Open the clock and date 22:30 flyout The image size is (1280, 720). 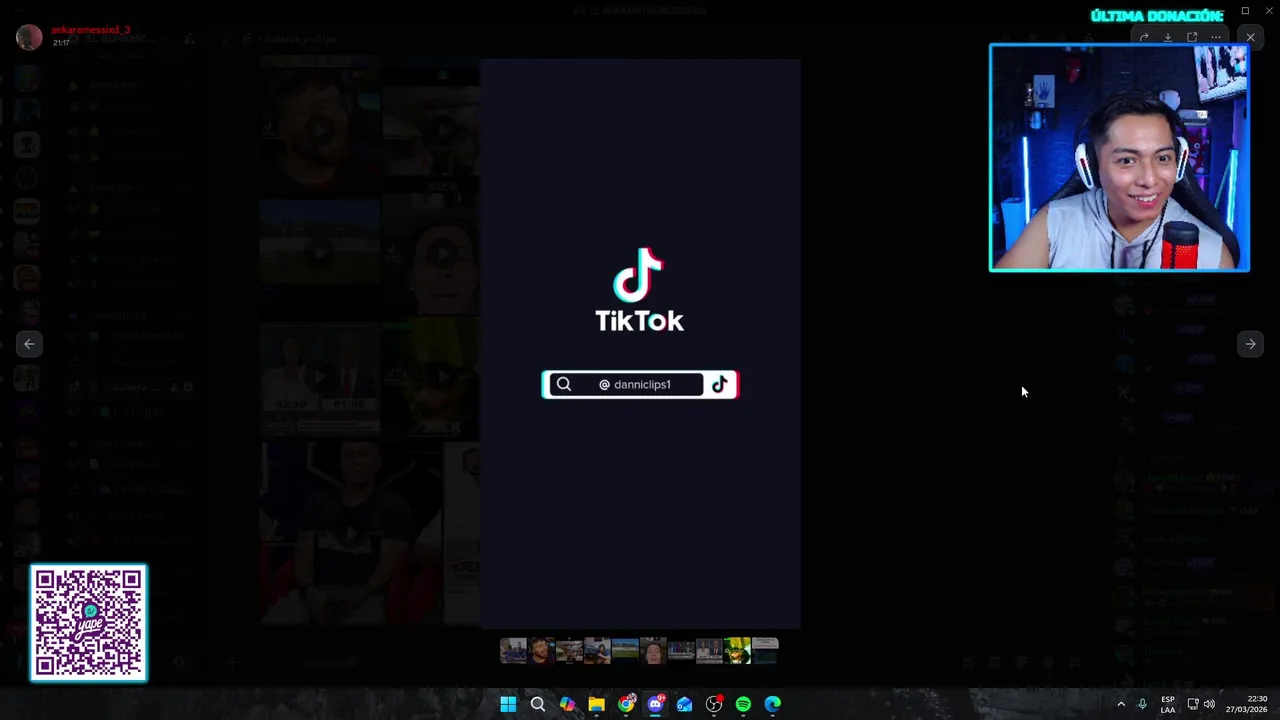tap(1246, 704)
